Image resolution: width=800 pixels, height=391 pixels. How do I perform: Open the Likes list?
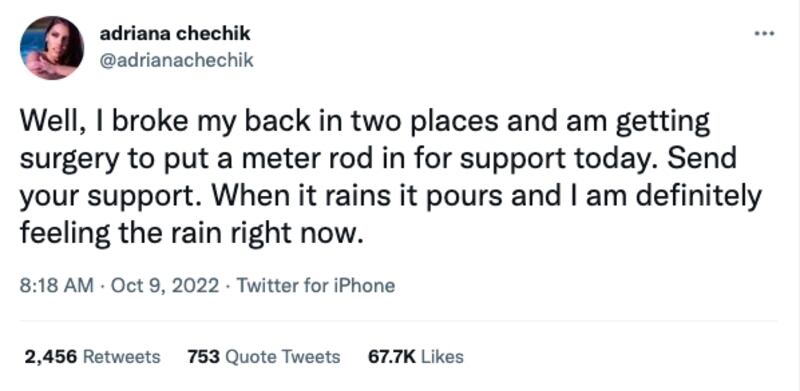click(443, 356)
